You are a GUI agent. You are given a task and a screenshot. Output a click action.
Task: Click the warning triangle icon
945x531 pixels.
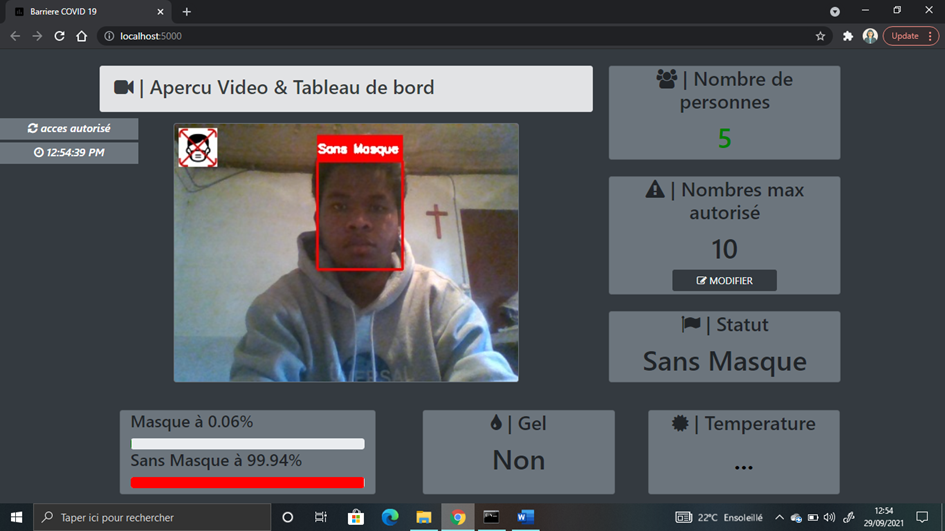(x=655, y=189)
